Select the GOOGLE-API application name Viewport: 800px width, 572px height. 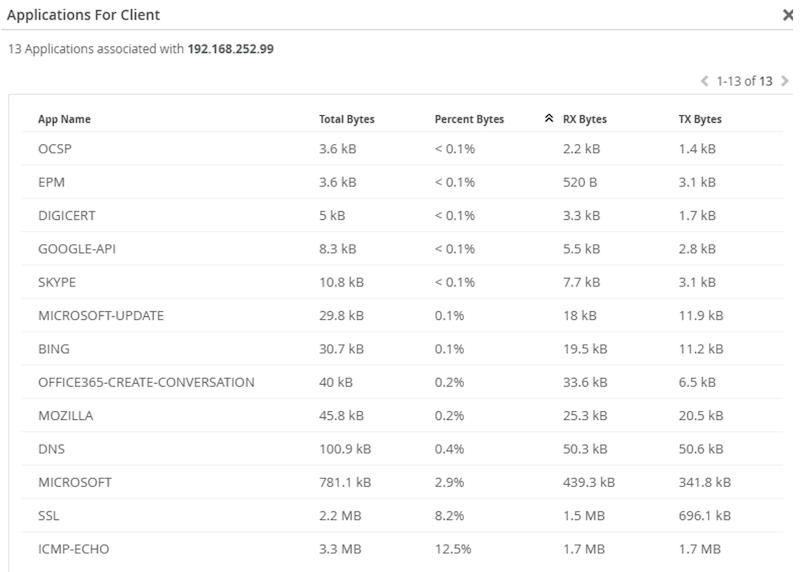pos(77,249)
